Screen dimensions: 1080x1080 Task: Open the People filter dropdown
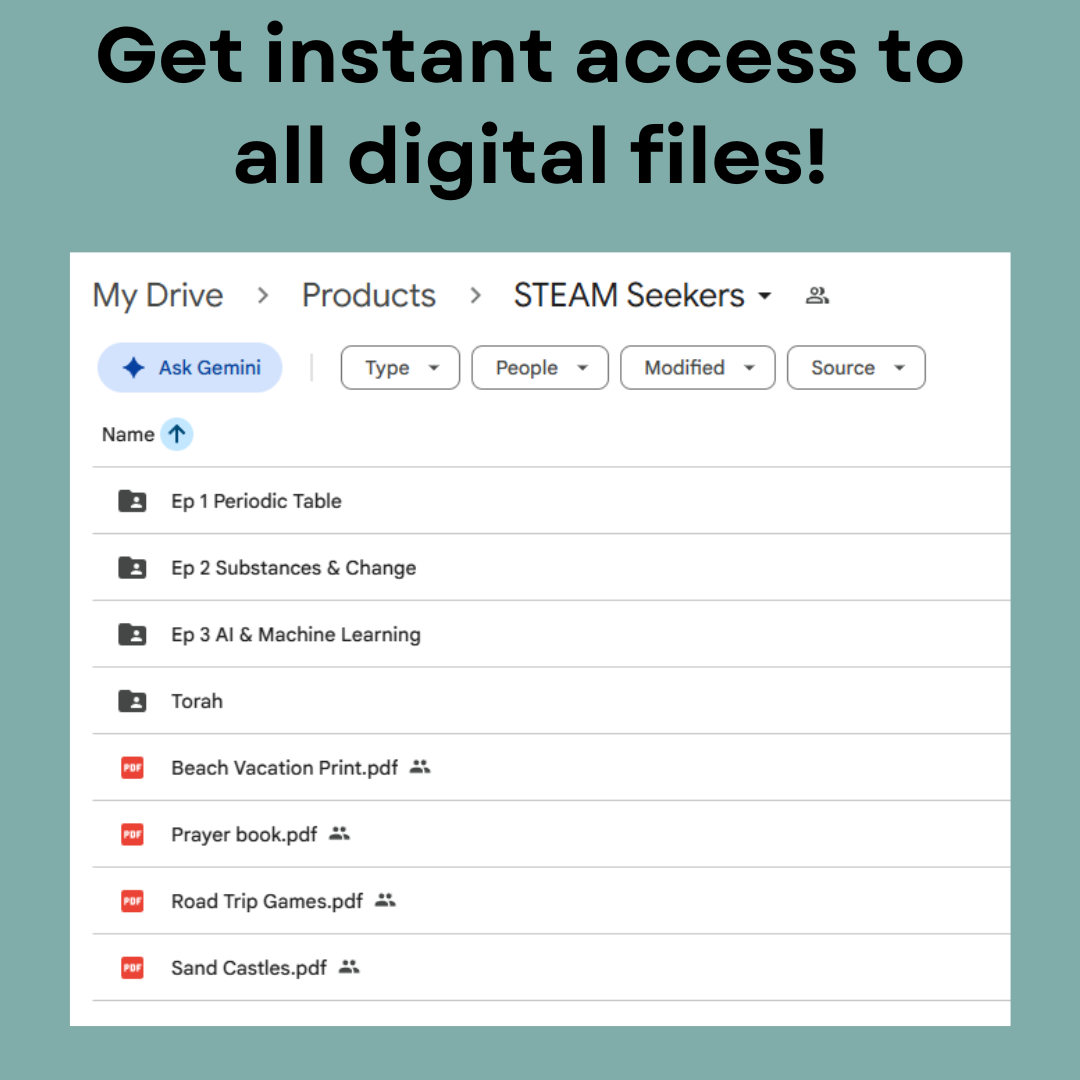[x=540, y=368]
